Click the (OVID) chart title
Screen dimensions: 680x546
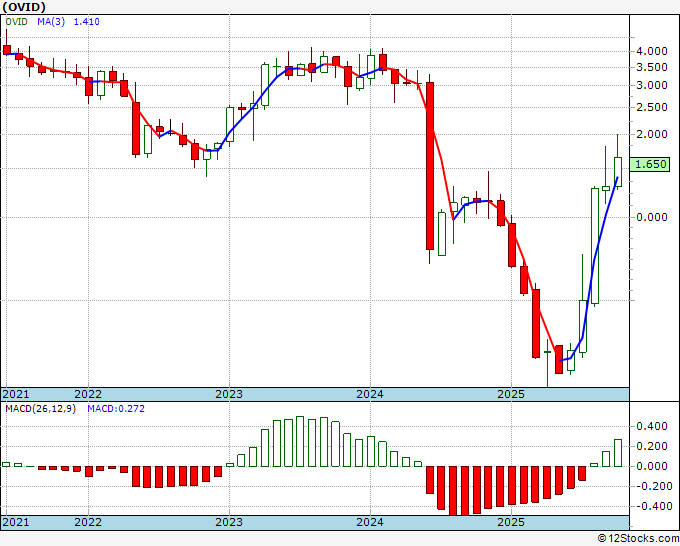click(x=24, y=7)
